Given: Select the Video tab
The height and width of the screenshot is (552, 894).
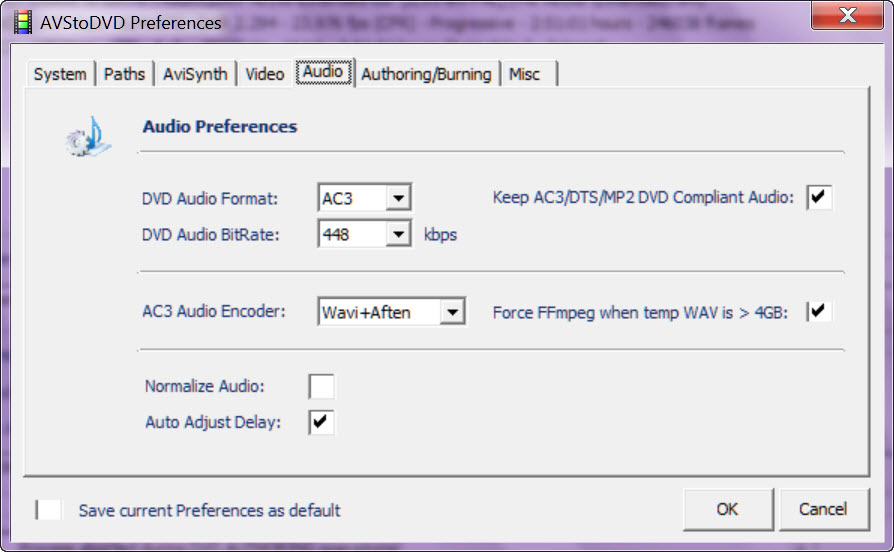Looking at the screenshot, I should point(265,74).
